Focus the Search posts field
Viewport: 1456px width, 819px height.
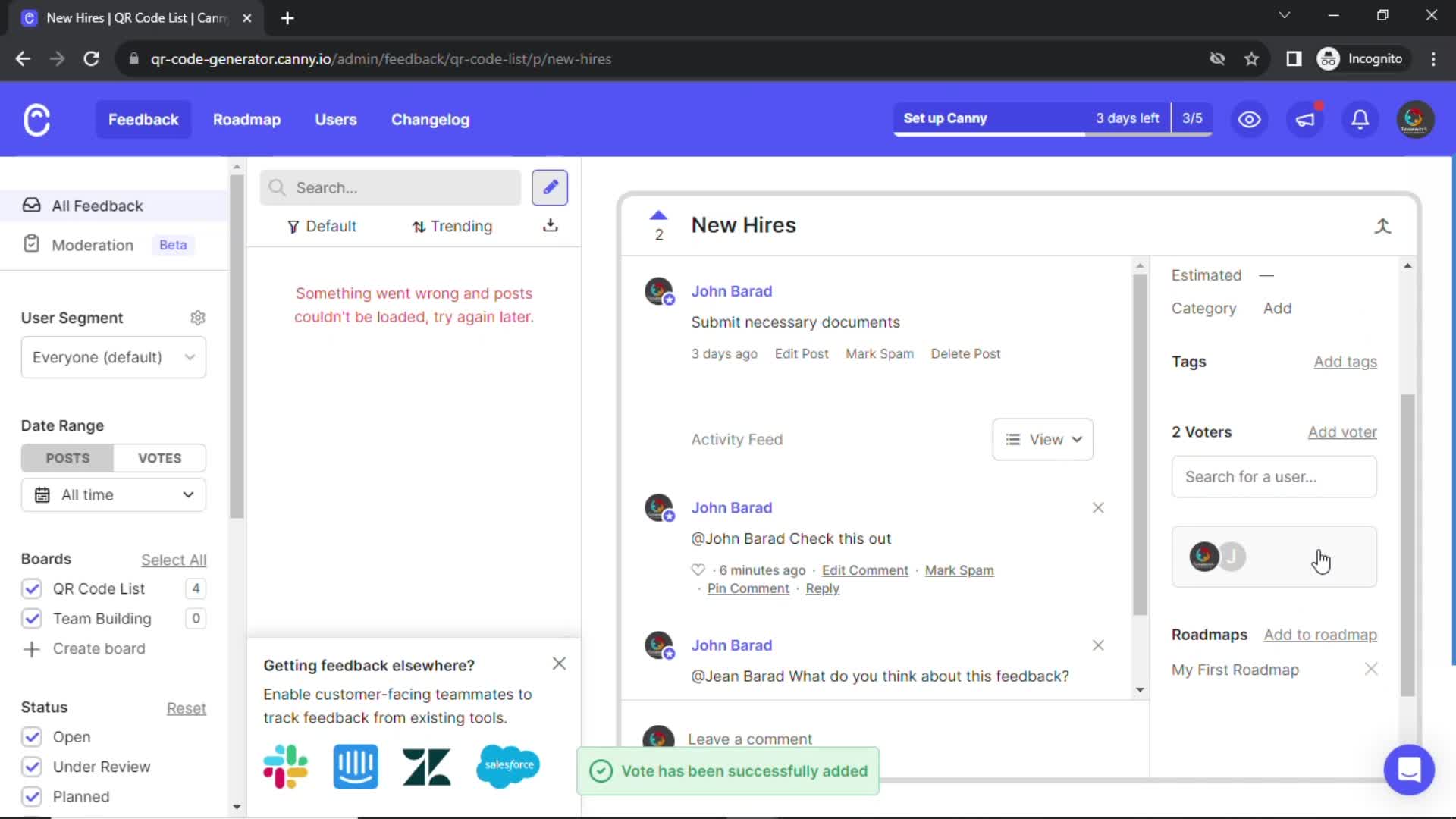tap(391, 187)
